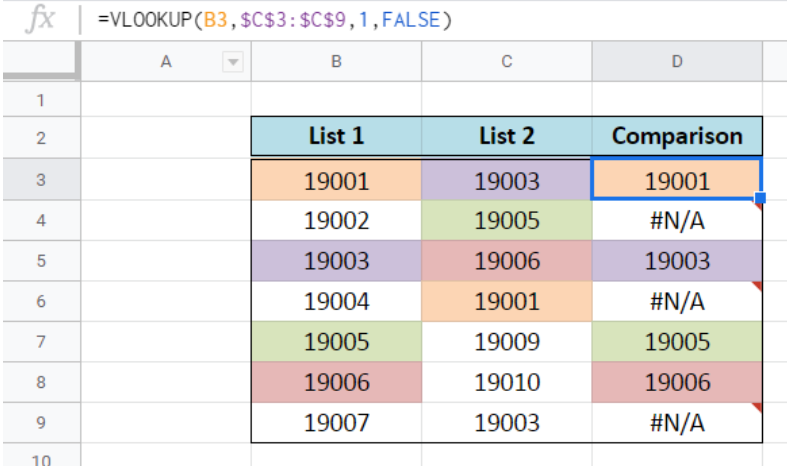Select column C header
Viewport: 787px width, 466px height.
(x=507, y=61)
